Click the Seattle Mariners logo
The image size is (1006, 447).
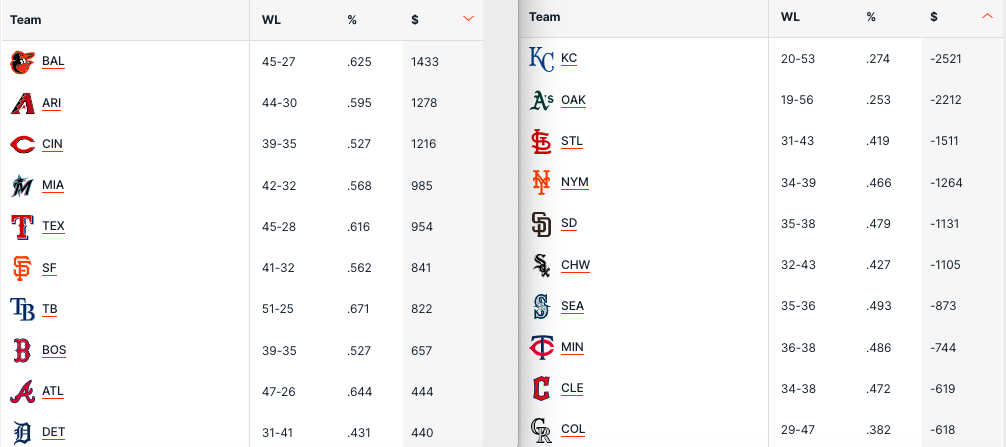coord(541,306)
